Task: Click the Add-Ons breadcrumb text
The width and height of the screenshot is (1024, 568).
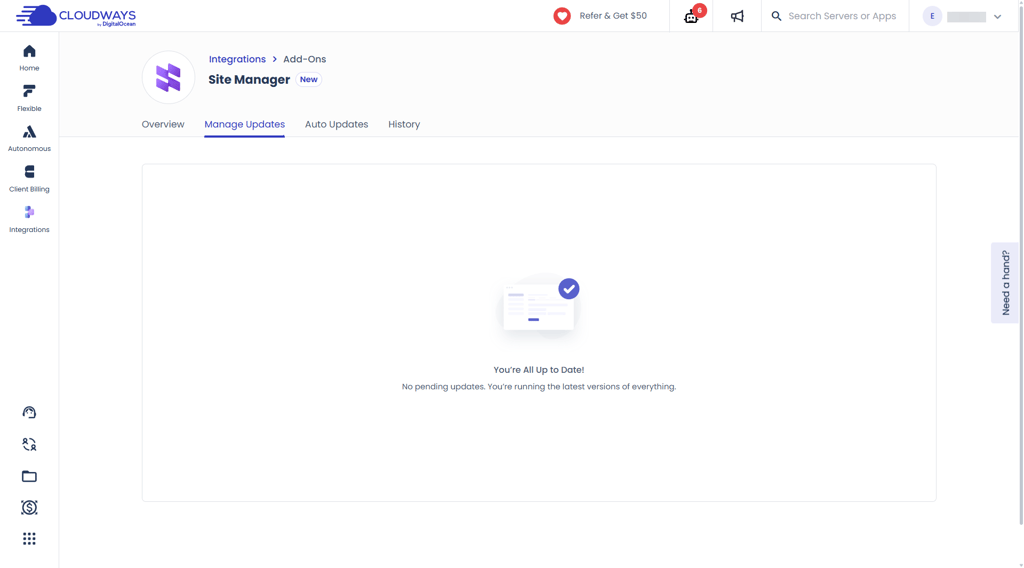Action: coord(304,59)
